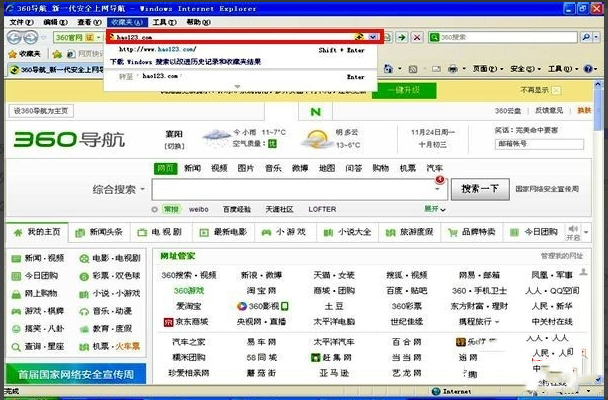Click the red notification badge on search box
This screenshot has height=400, width=608.
pyautogui.click(x=440, y=179)
